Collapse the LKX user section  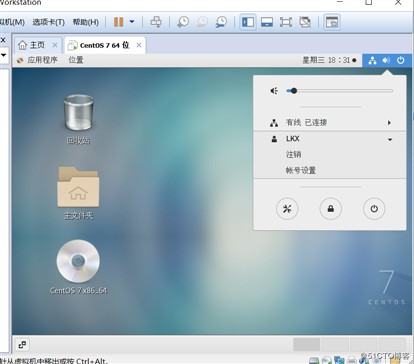click(x=330, y=139)
